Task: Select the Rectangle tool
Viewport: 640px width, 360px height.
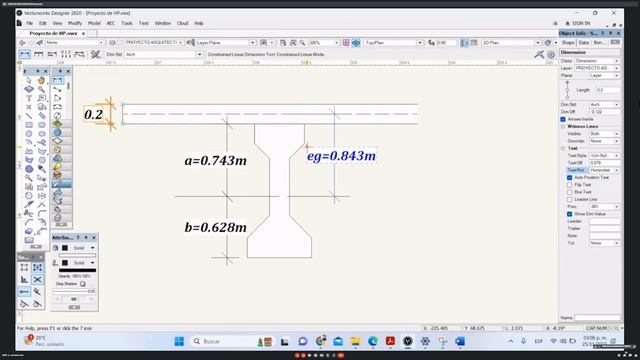Action: pyautogui.click(x=29, y=124)
